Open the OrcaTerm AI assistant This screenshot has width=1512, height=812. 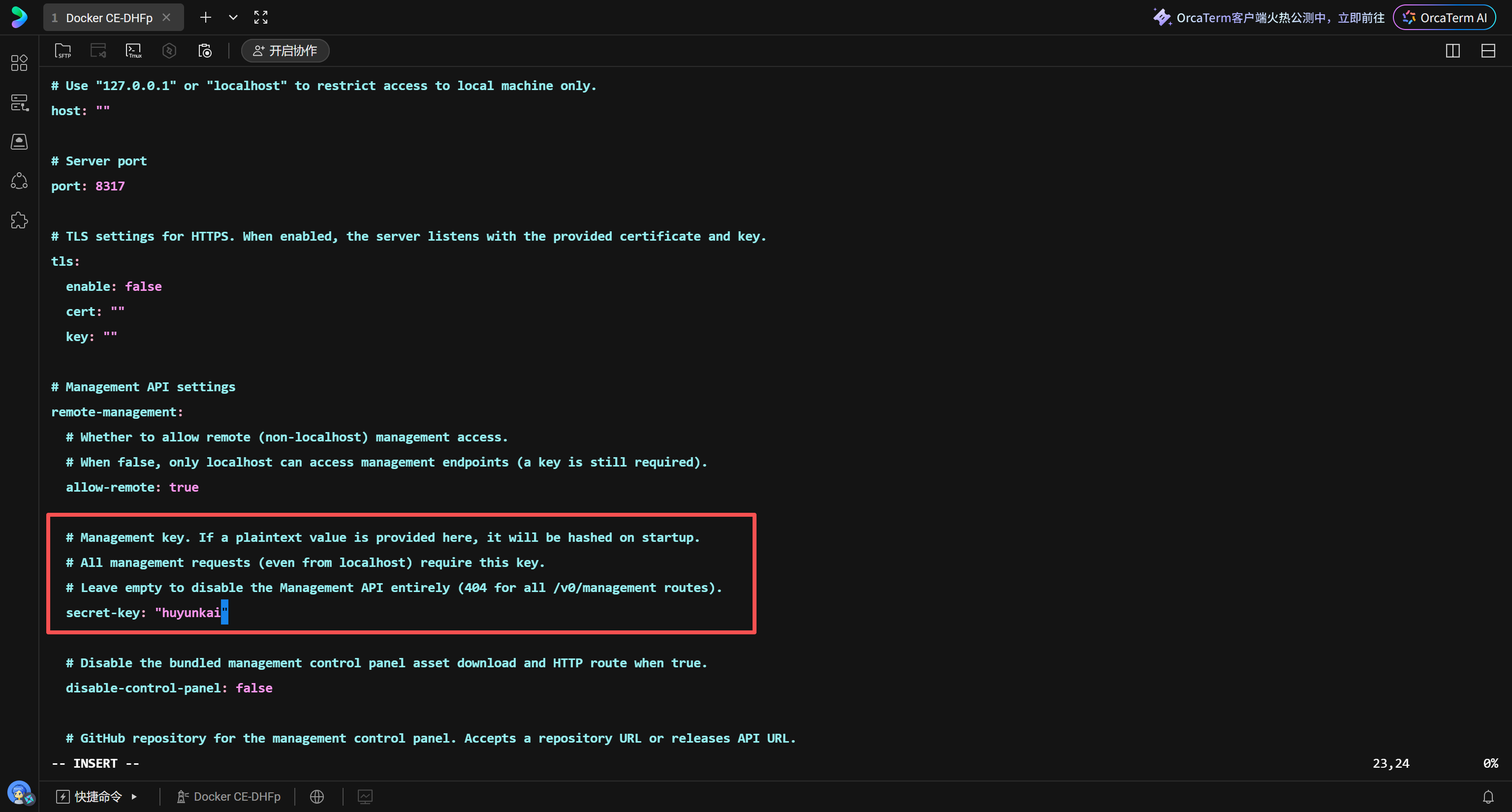(x=1445, y=18)
